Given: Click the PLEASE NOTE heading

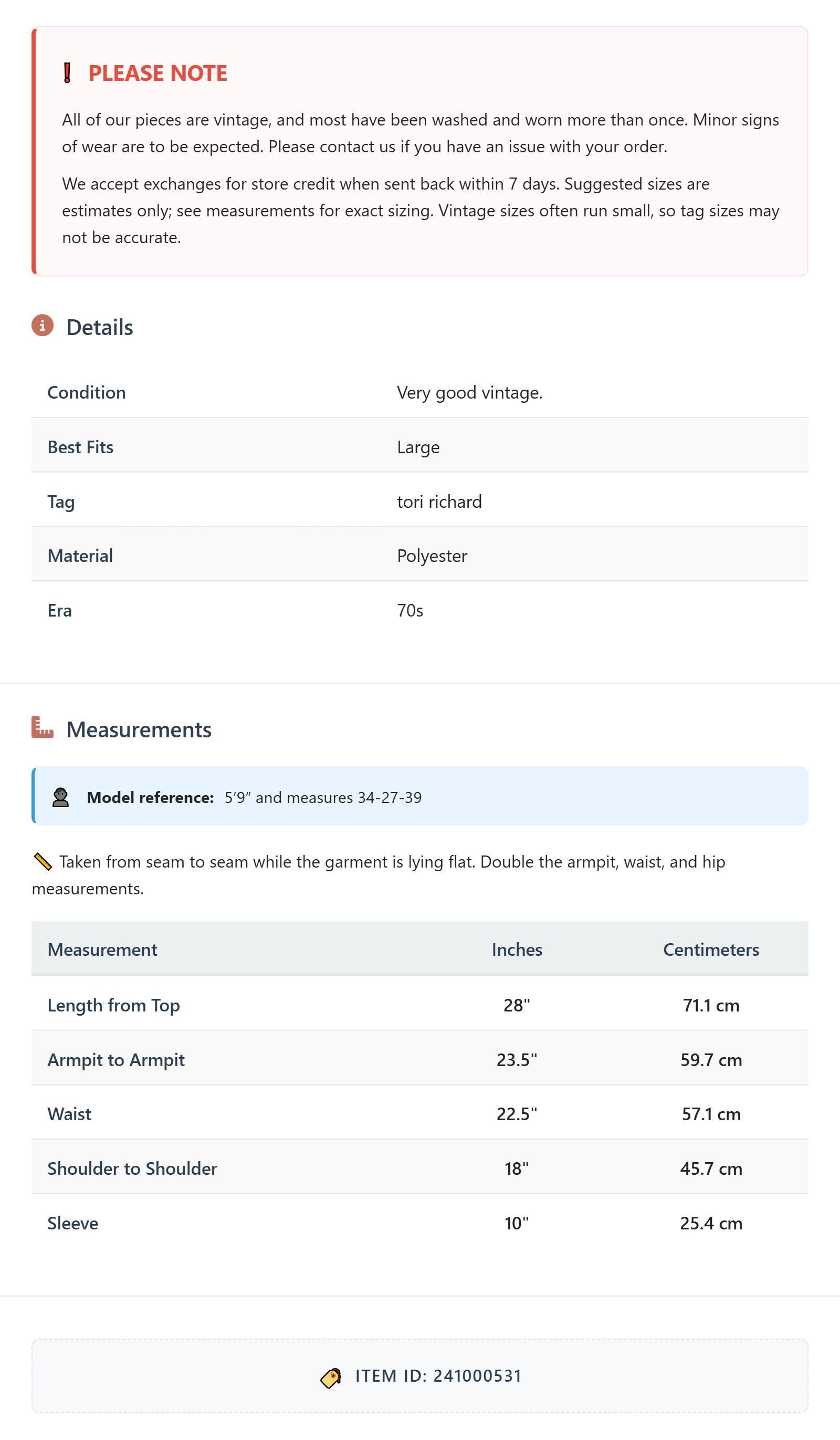Looking at the screenshot, I should (x=157, y=73).
